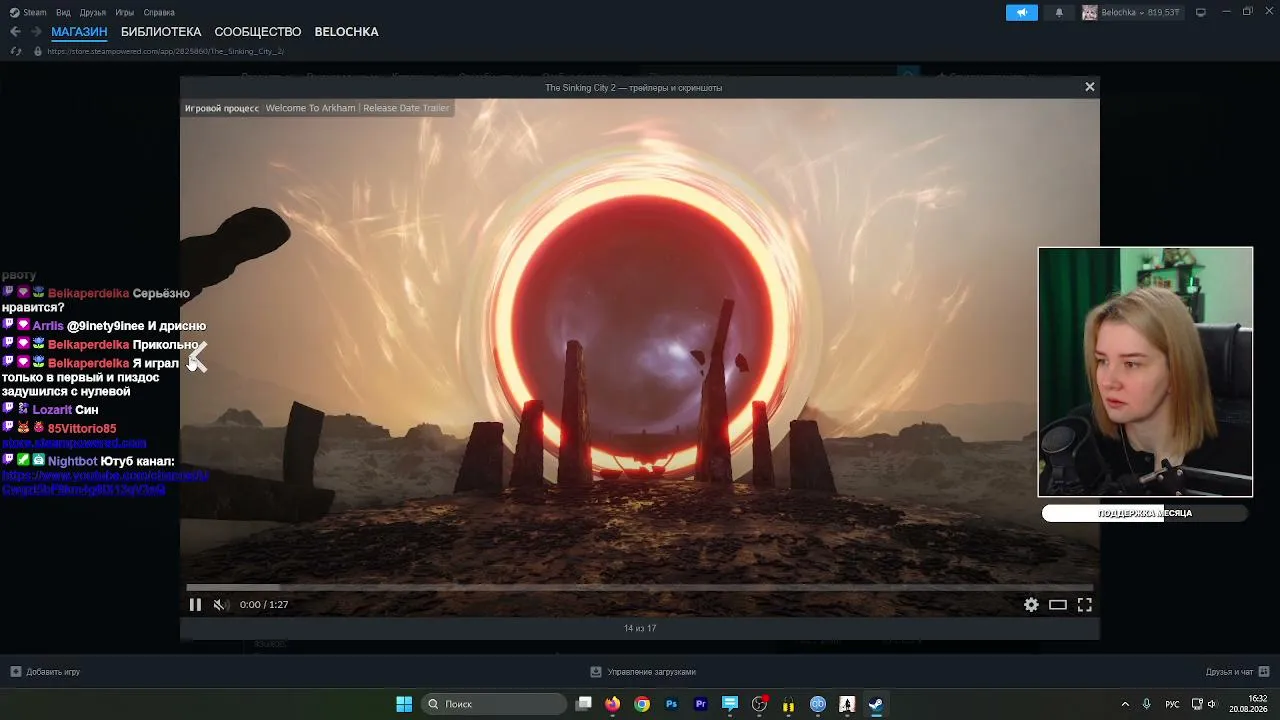This screenshot has width=1280, height=720.
Task: Navigate back with the Steam back arrow
Action: pos(15,32)
